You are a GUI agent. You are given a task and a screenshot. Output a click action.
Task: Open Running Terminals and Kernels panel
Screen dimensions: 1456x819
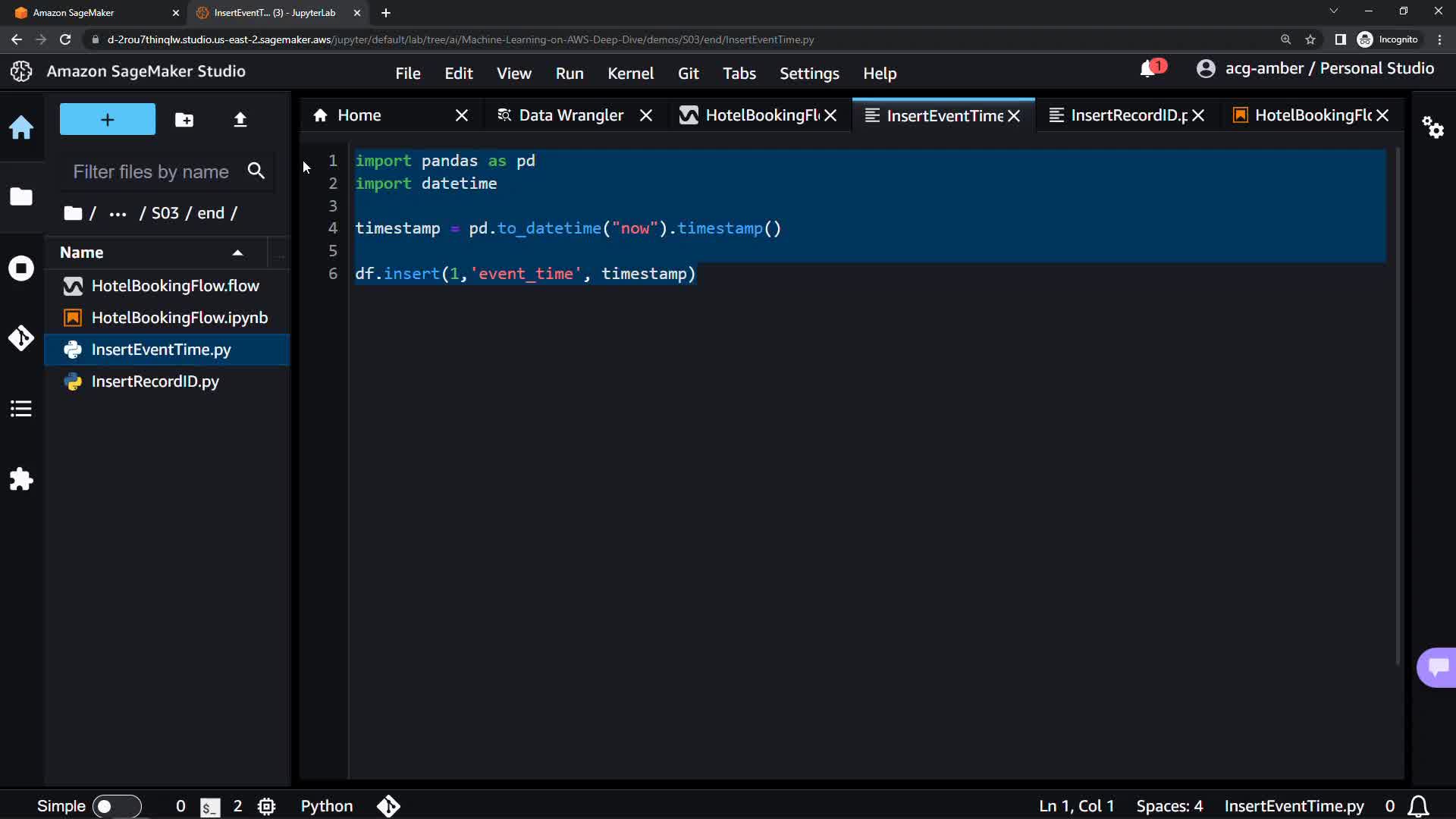(21, 268)
